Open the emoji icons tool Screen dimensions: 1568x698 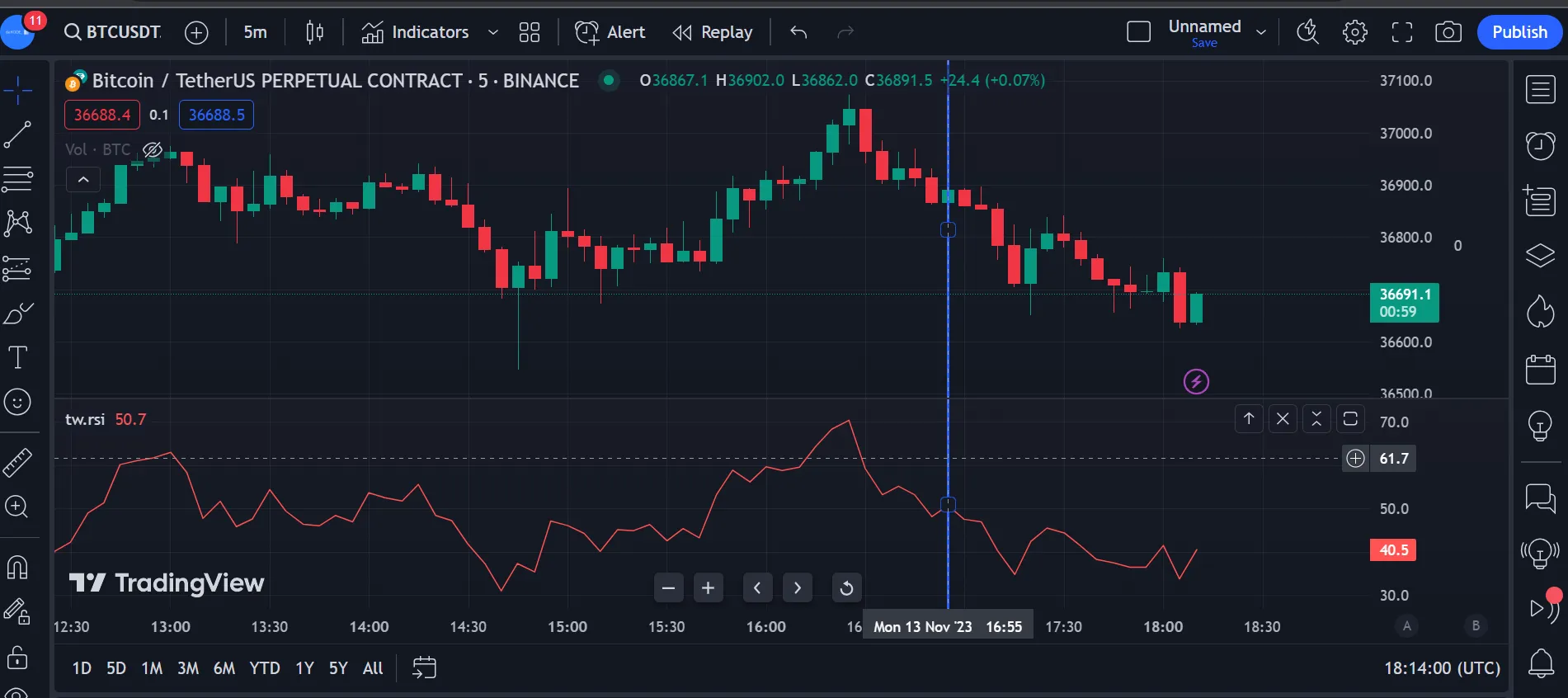pos(18,402)
